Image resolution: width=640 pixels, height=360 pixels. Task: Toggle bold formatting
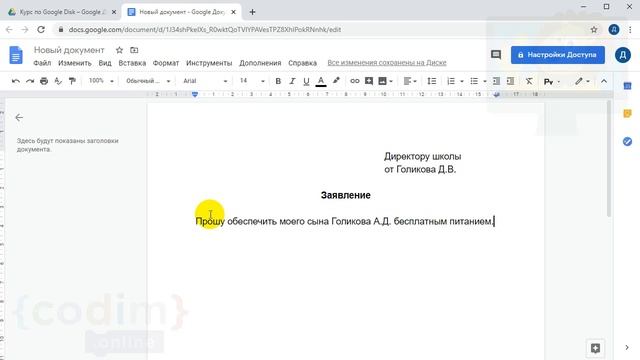tap(278, 81)
